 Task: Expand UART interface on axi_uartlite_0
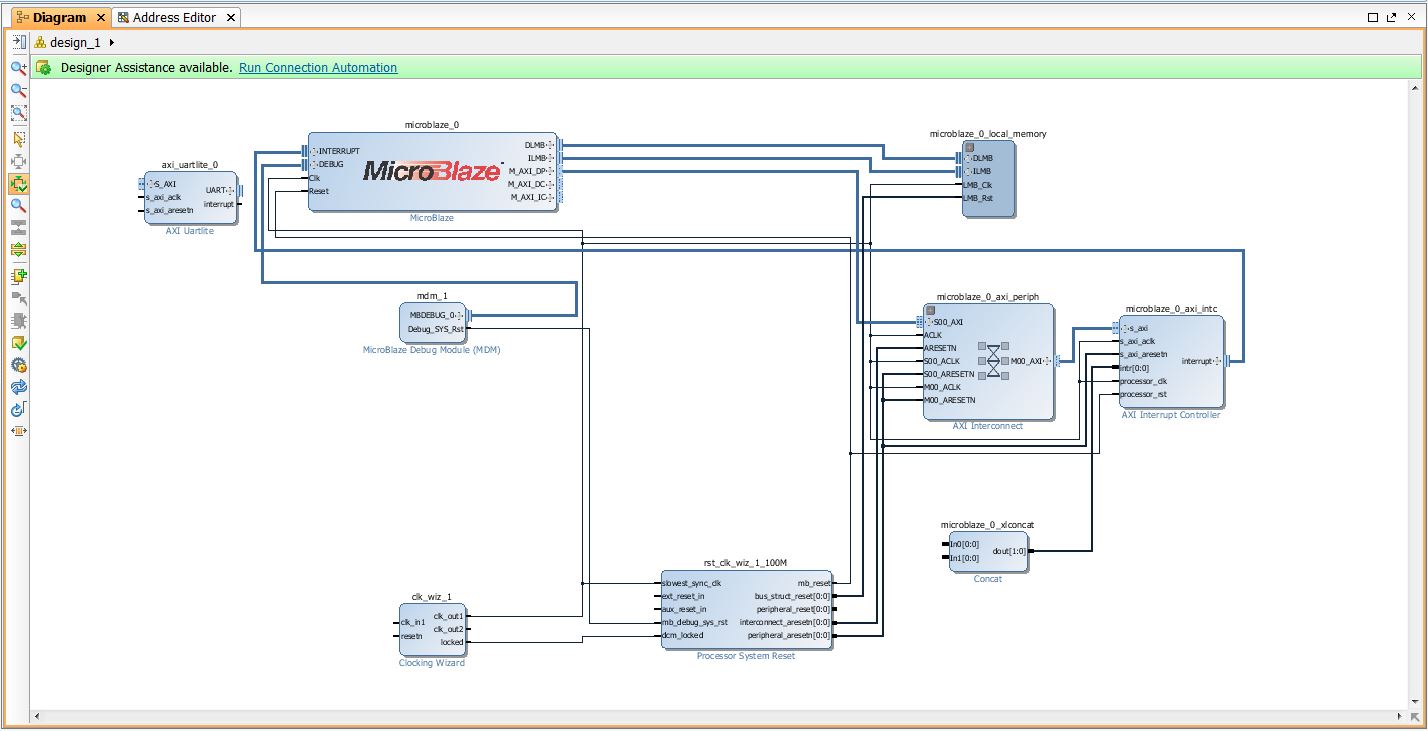(x=230, y=190)
